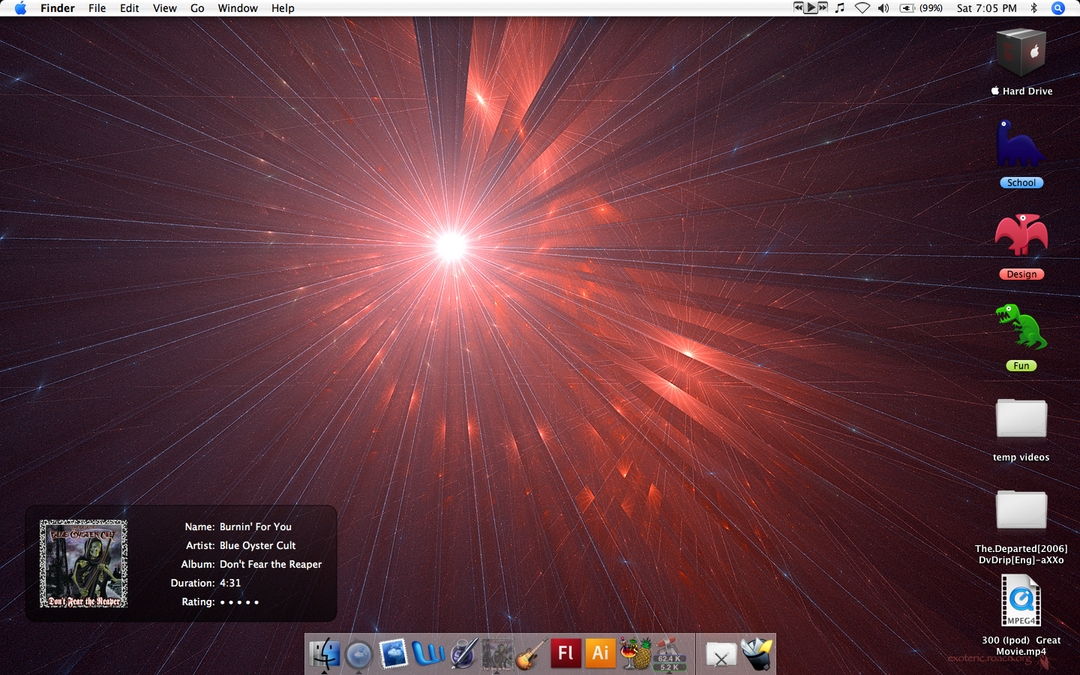Viewport: 1080px width, 675px height.
Task: Select the Hard Drive desktop icon
Action: 1021,52
